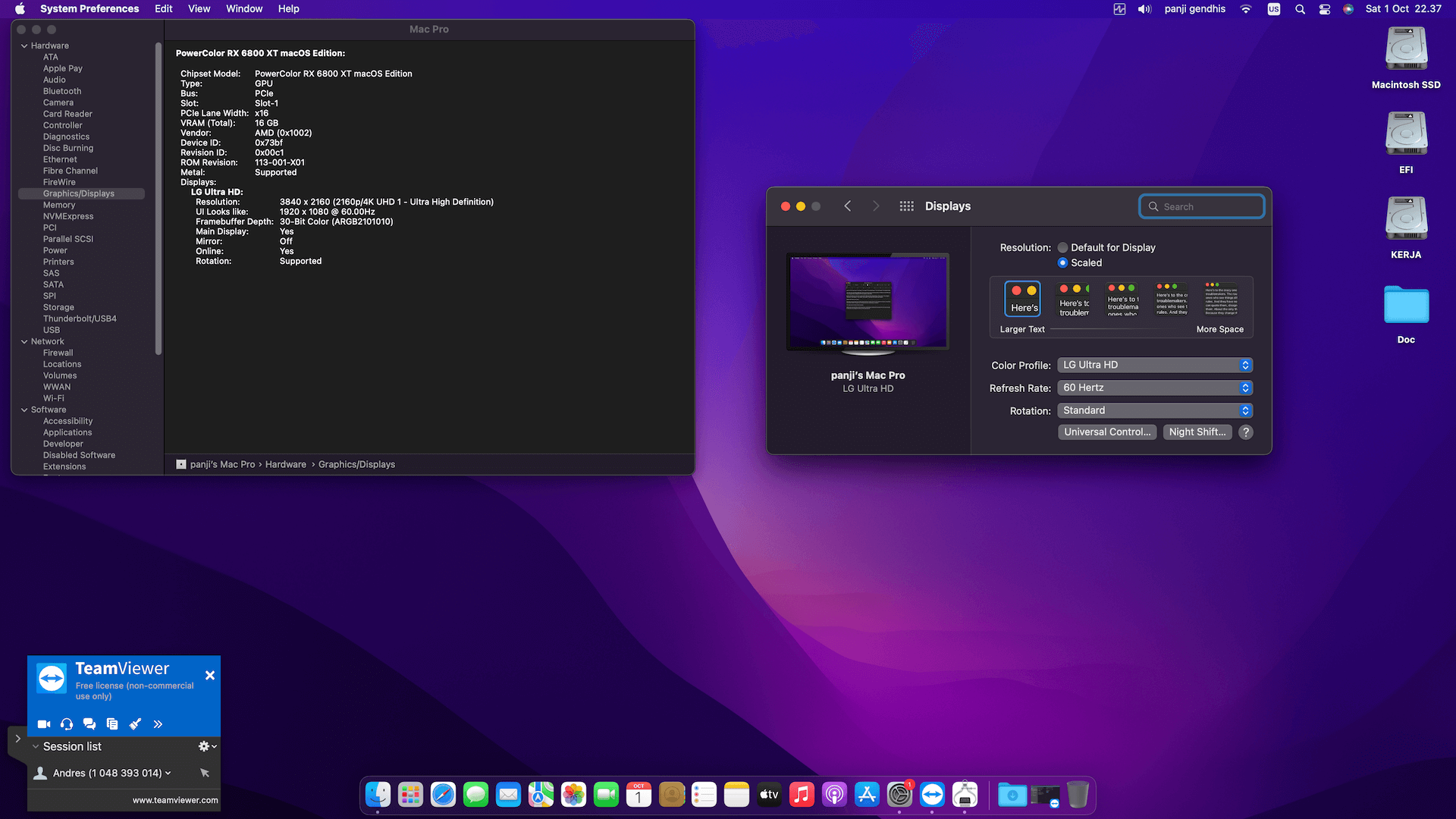Open the TeamViewer chat bubbles
Image resolution: width=1456 pixels, height=819 pixels.
tap(89, 724)
